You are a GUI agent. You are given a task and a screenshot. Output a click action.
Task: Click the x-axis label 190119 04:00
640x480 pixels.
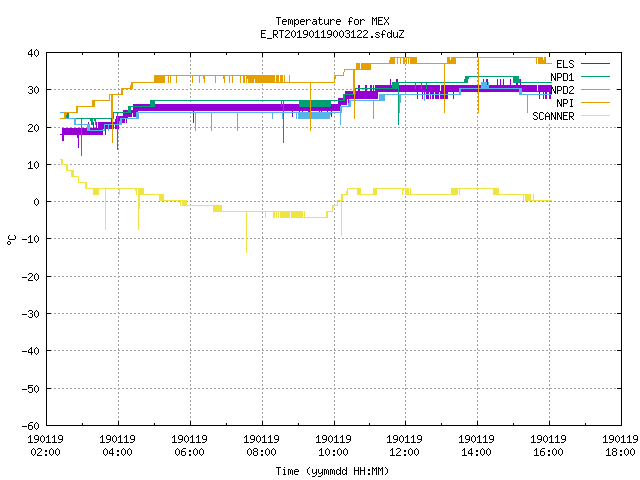coord(118,445)
